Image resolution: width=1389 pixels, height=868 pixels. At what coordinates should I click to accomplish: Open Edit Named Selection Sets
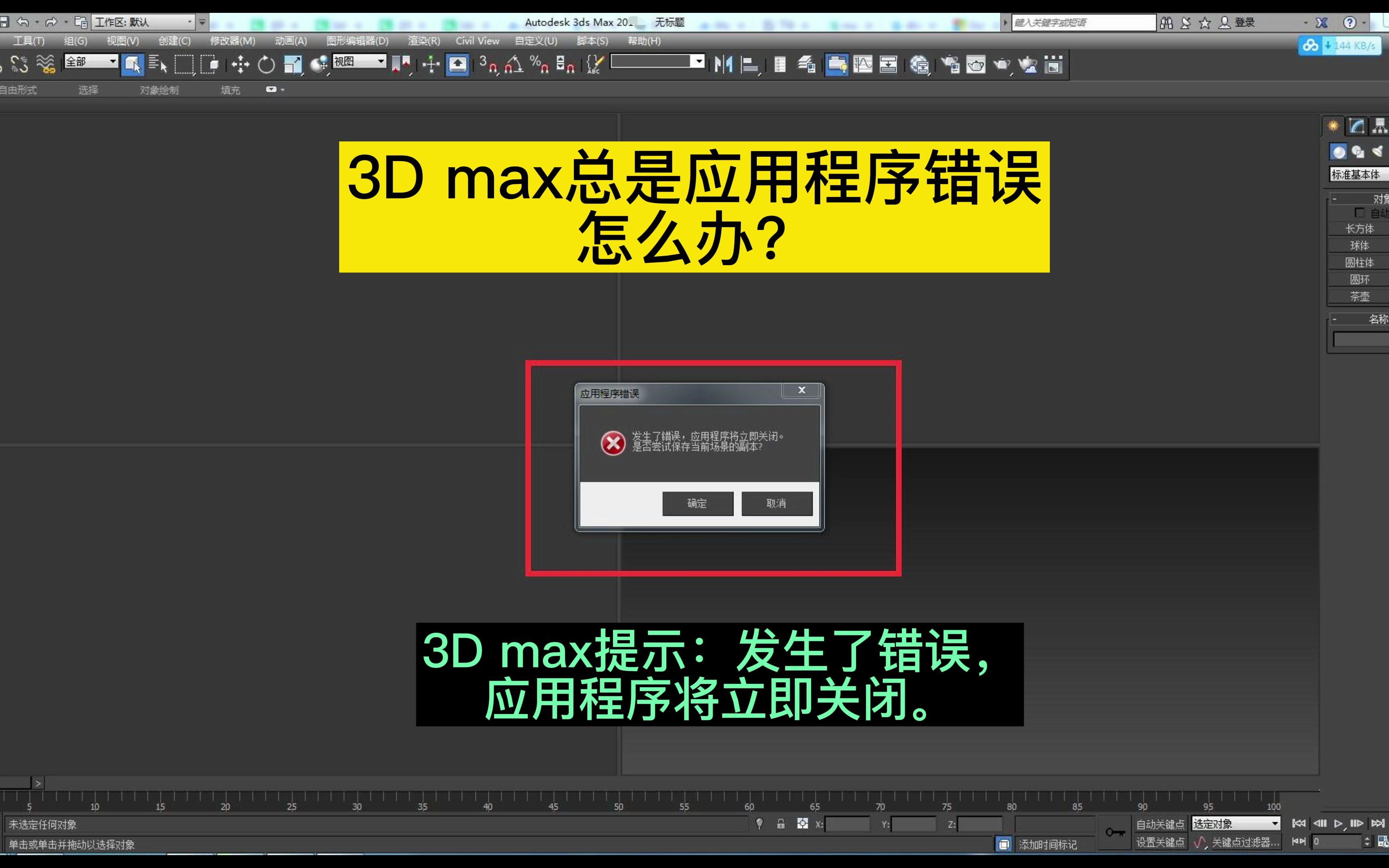595,64
